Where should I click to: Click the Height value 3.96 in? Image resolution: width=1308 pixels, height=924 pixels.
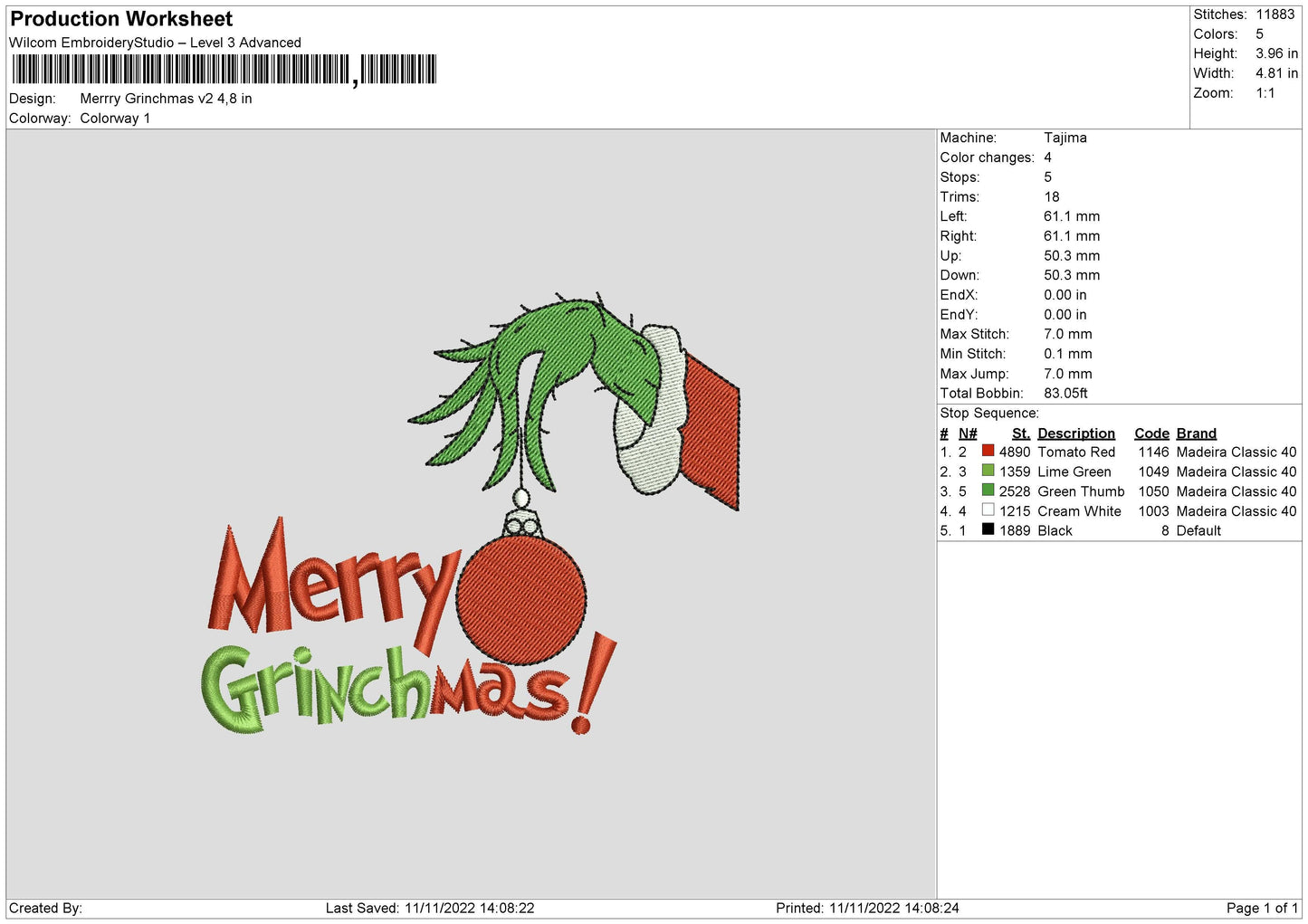click(x=1276, y=53)
